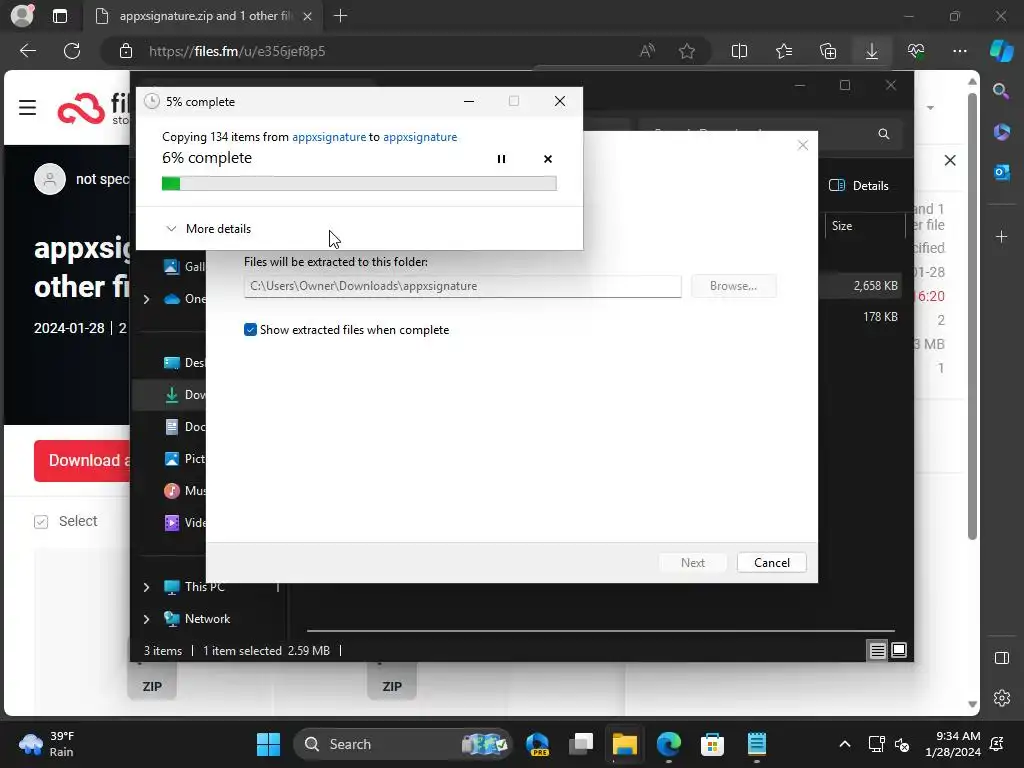Open Browser essentials heart icon

[916, 51]
